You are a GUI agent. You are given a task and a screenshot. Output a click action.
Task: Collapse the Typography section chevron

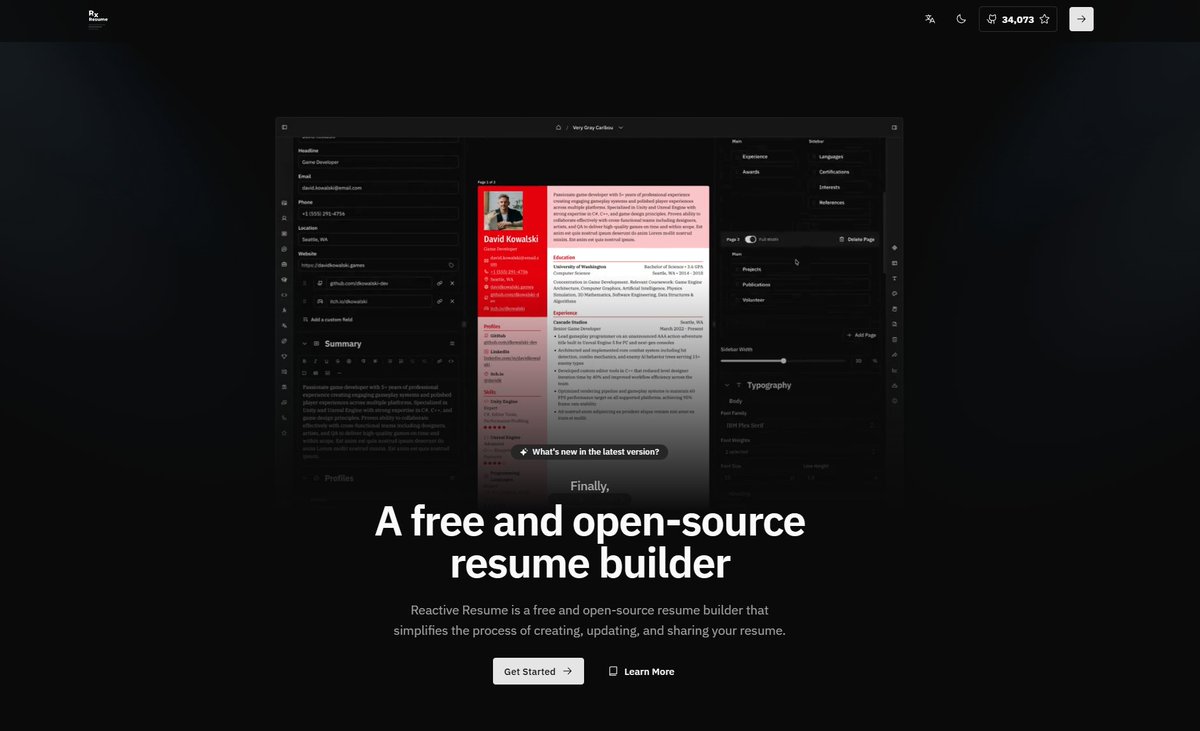(727, 385)
